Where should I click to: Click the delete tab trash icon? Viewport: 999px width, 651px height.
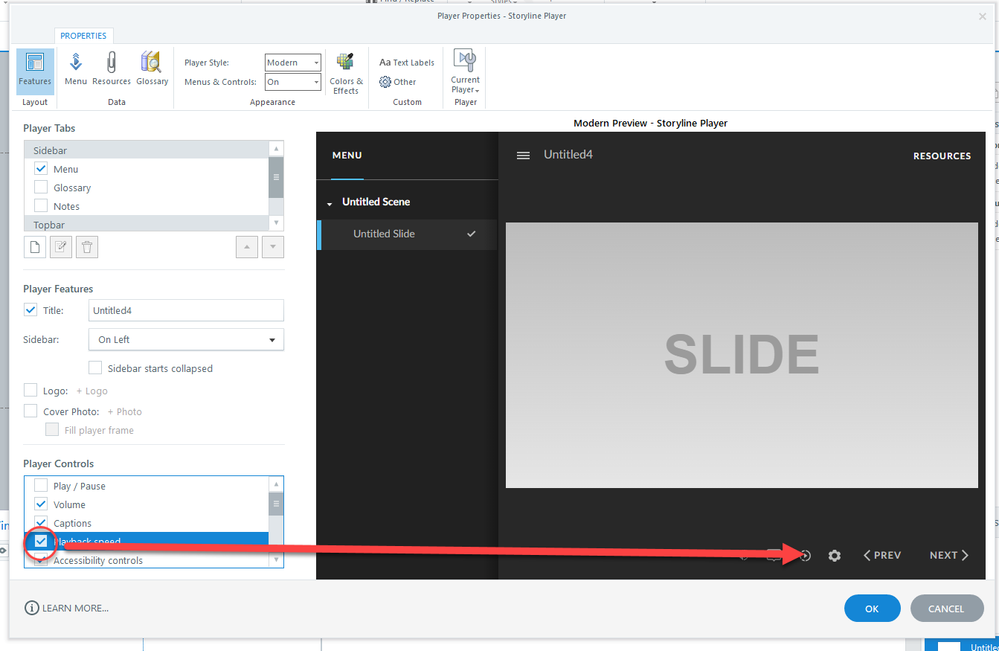(x=87, y=247)
